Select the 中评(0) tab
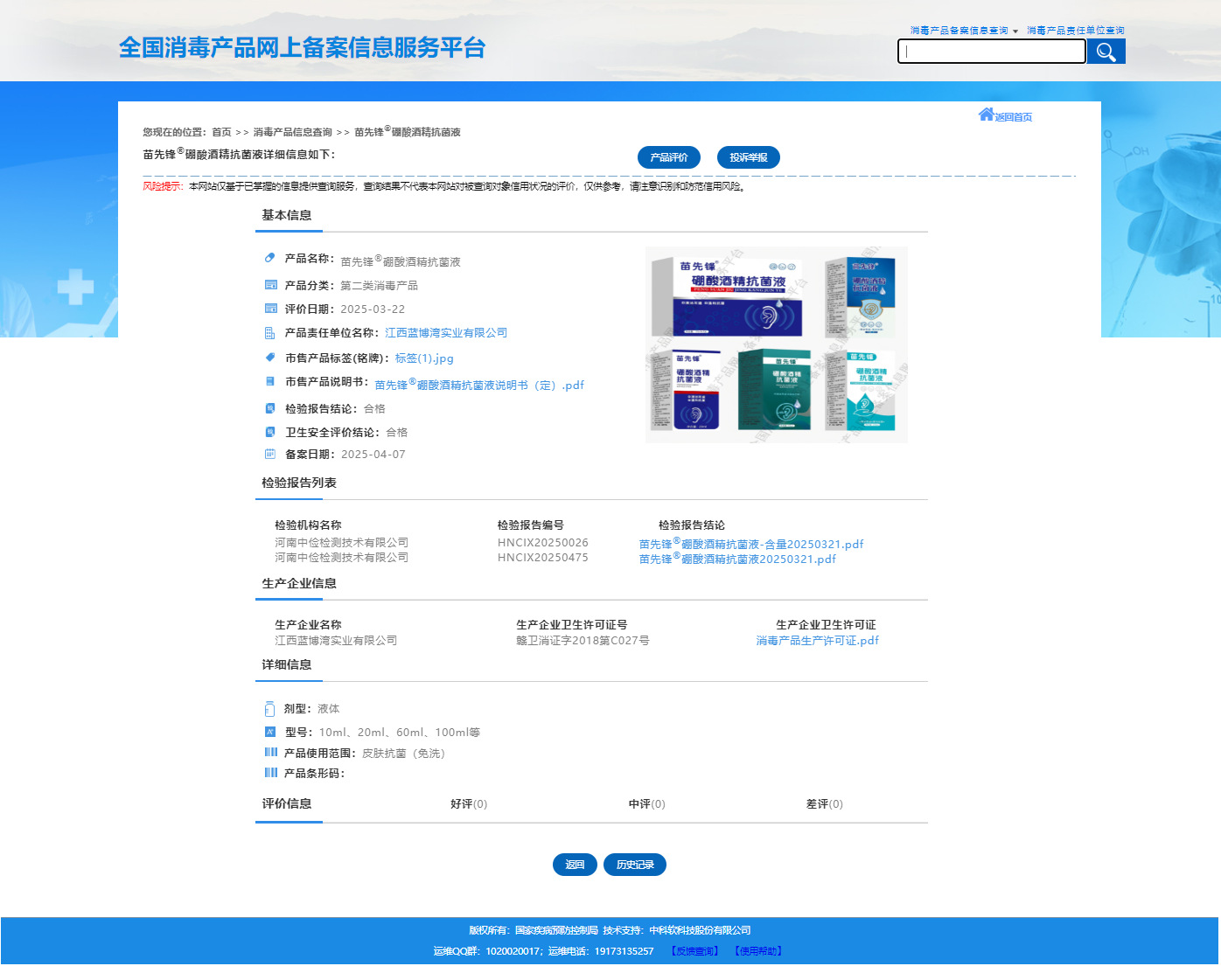The width and height of the screenshot is (1221, 980). click(x=647, y=804)
